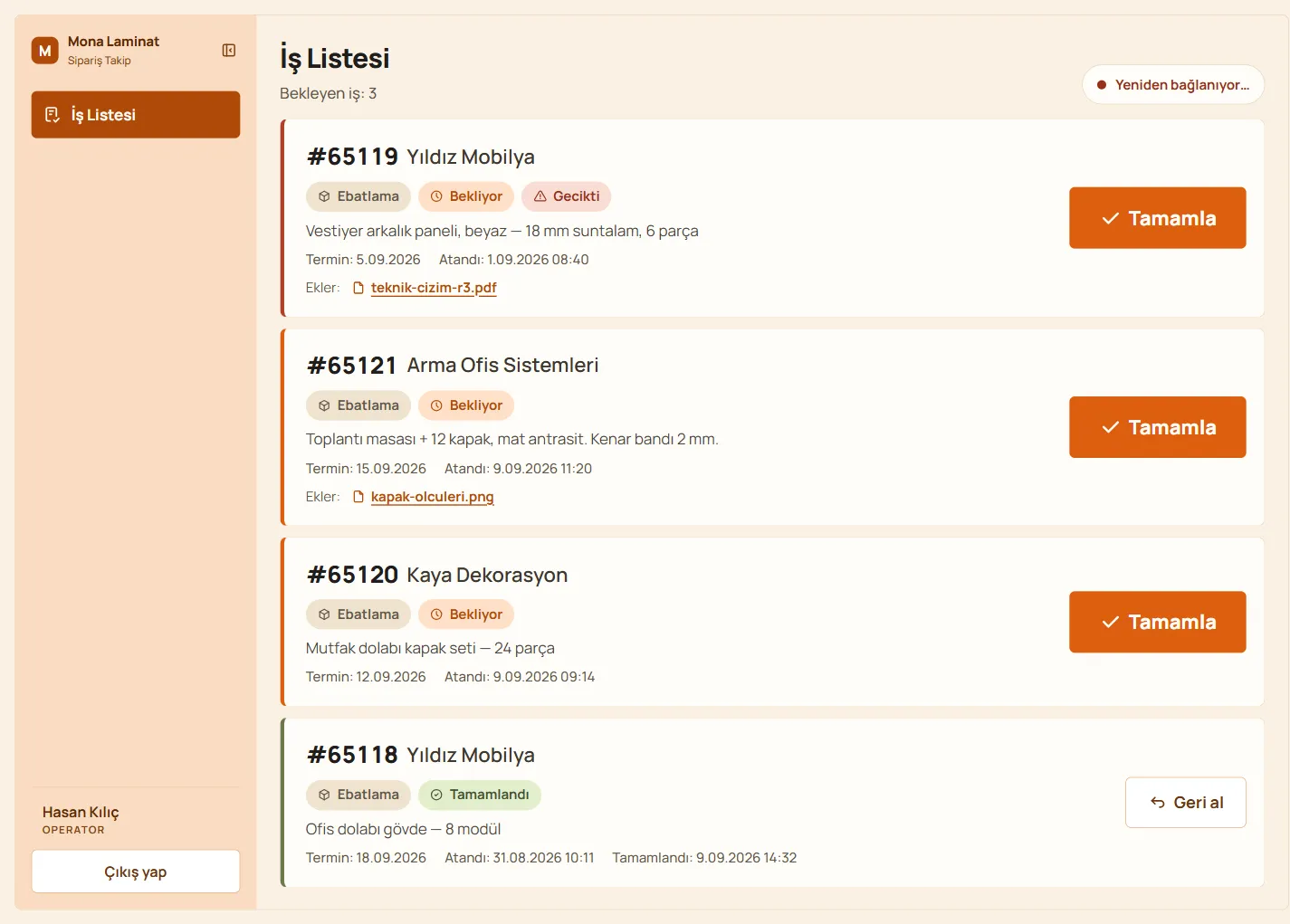Click the İş Listesi page heading
The height and width of the screenshot is (924, 1290).
coord(335,58)
